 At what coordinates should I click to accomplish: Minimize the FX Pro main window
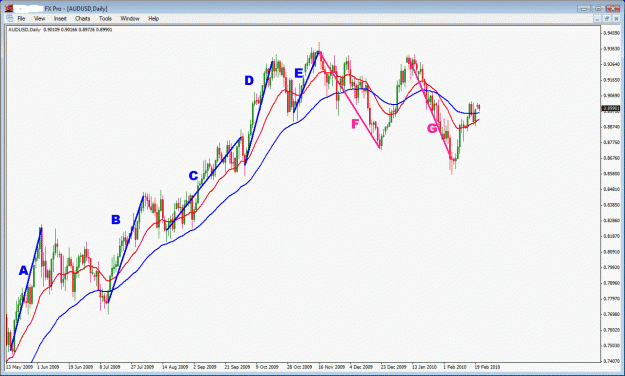(x=584, y=8)
